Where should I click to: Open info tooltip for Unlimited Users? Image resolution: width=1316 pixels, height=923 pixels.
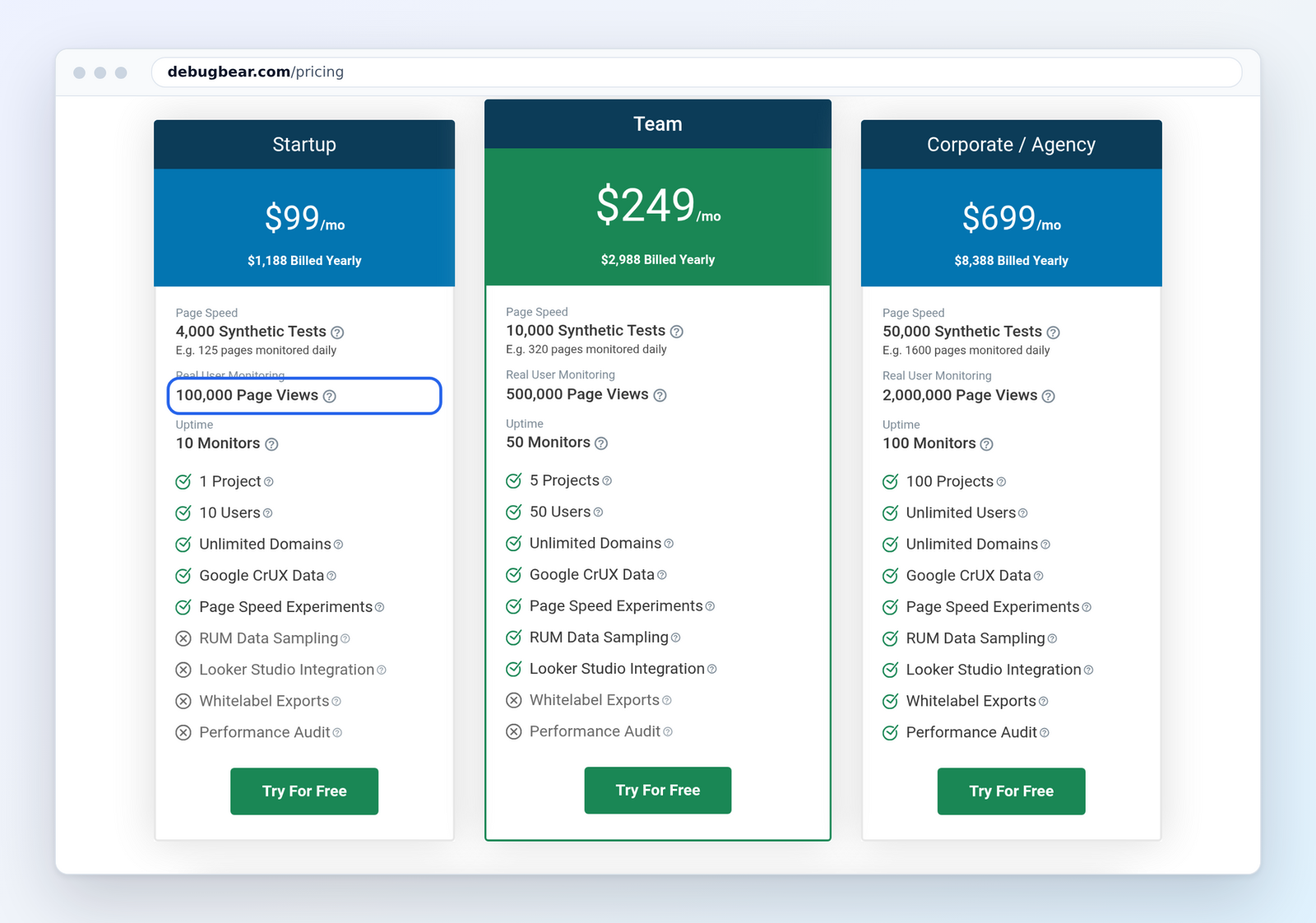(x=1023, y=513)
